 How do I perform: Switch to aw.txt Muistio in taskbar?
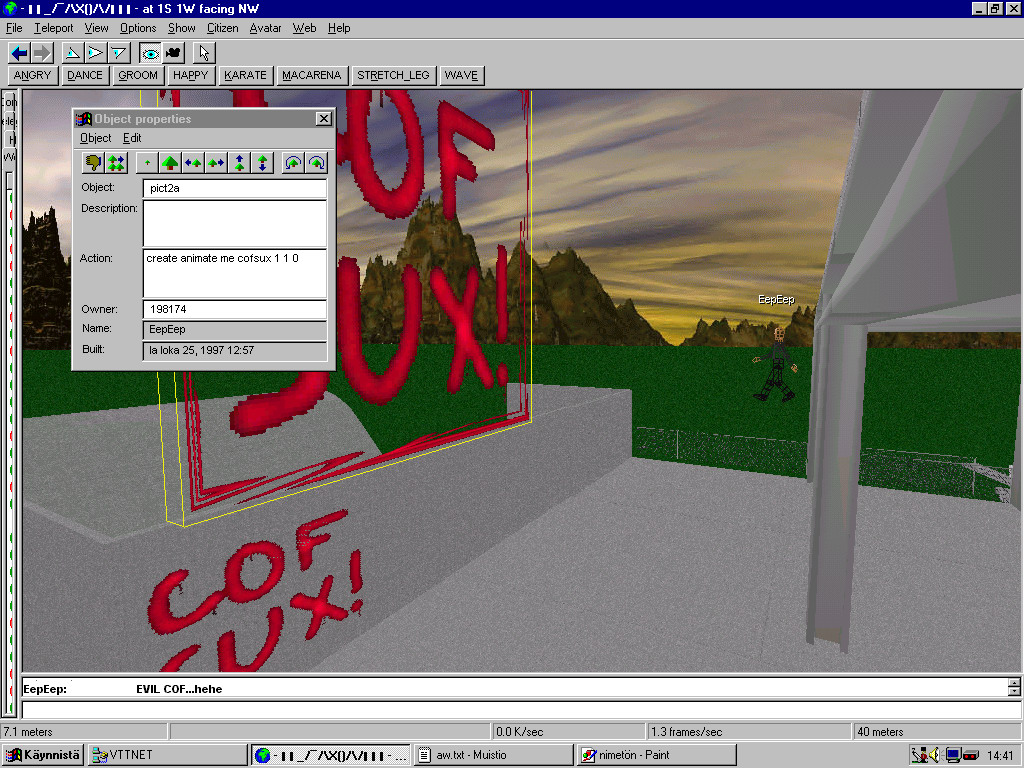tap(493, 755)
